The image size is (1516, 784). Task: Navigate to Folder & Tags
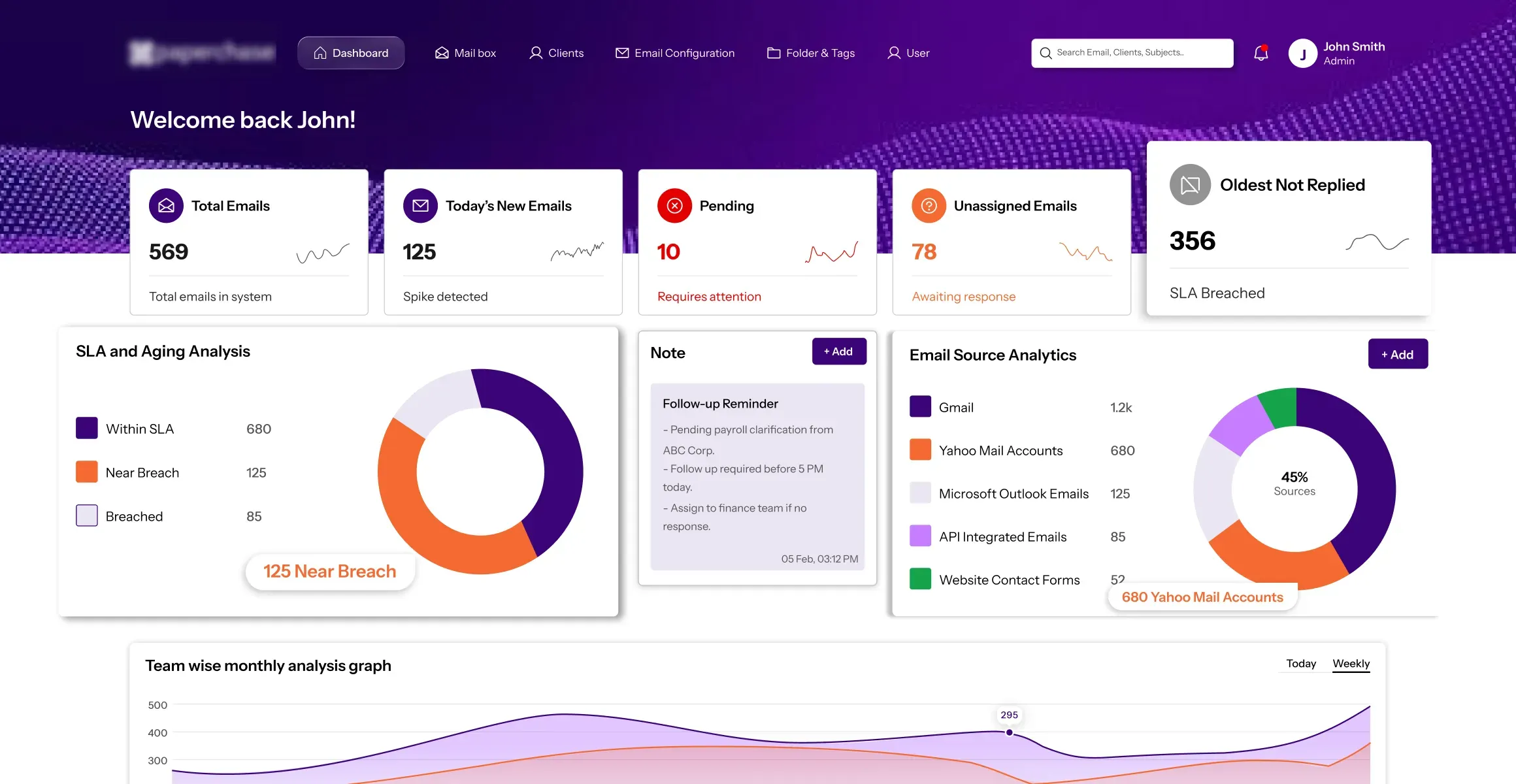(811, 53)
